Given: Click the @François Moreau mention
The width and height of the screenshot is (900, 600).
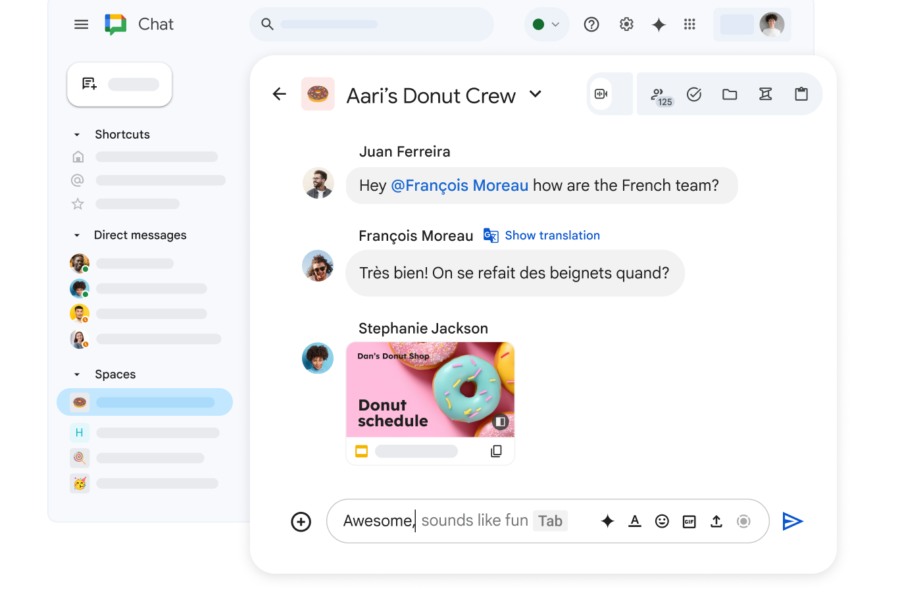Looking at the screenshot, I should coord(459,185).
